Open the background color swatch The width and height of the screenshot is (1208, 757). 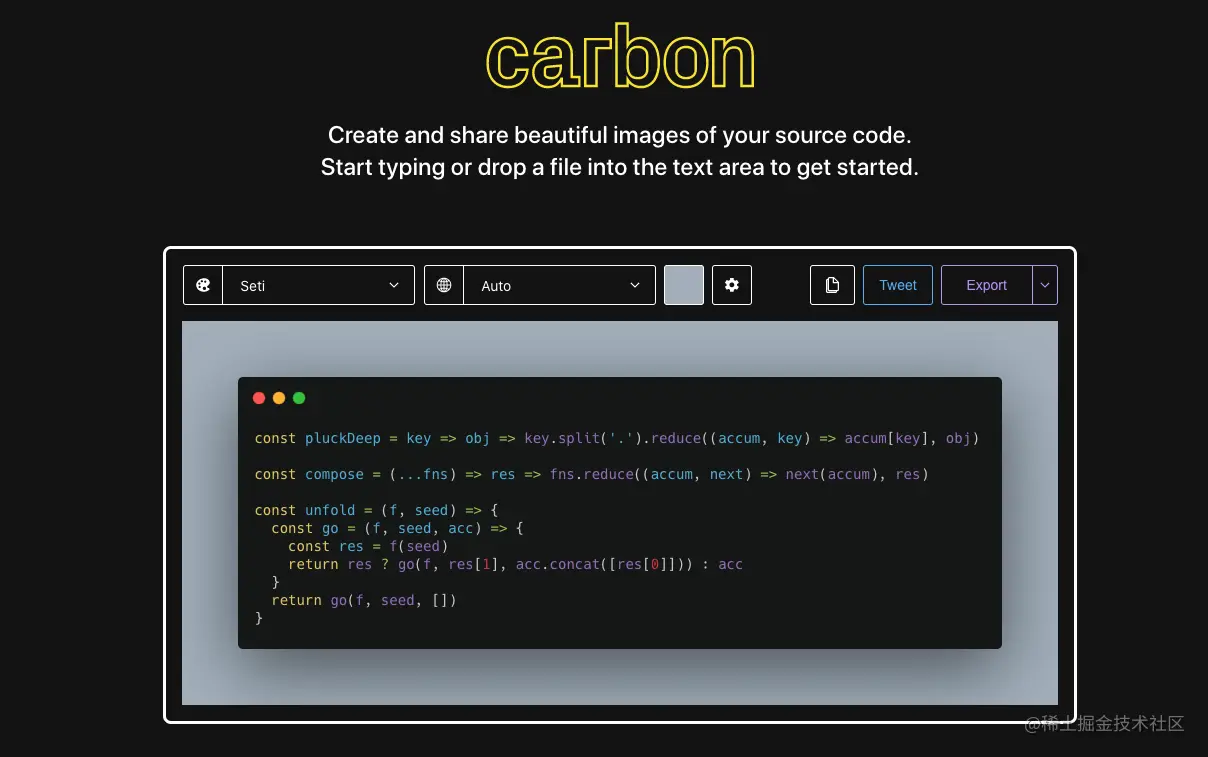click(x=684, y=285)
